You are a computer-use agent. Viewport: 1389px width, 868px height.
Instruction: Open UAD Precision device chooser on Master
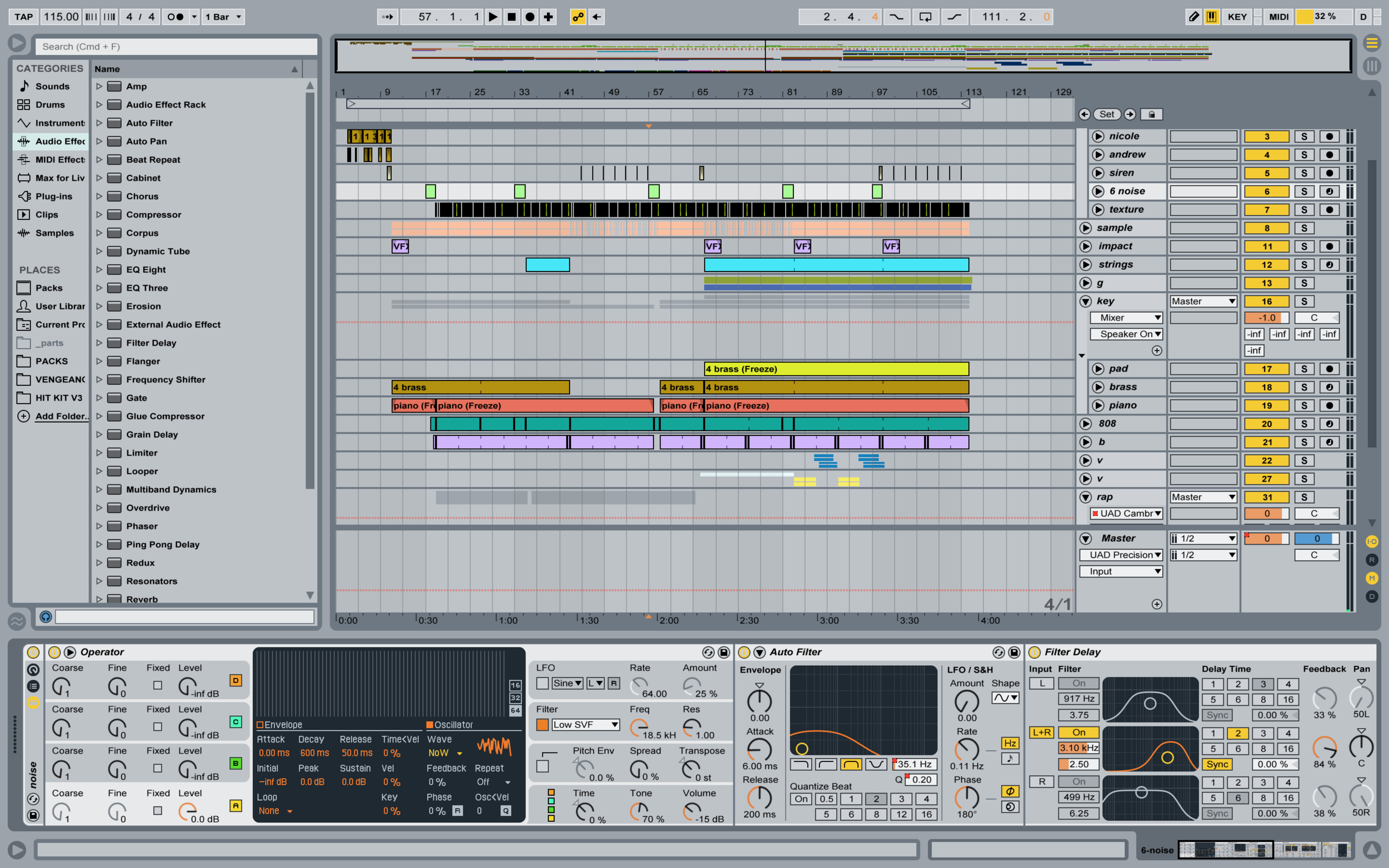(x=1121, y=555)
